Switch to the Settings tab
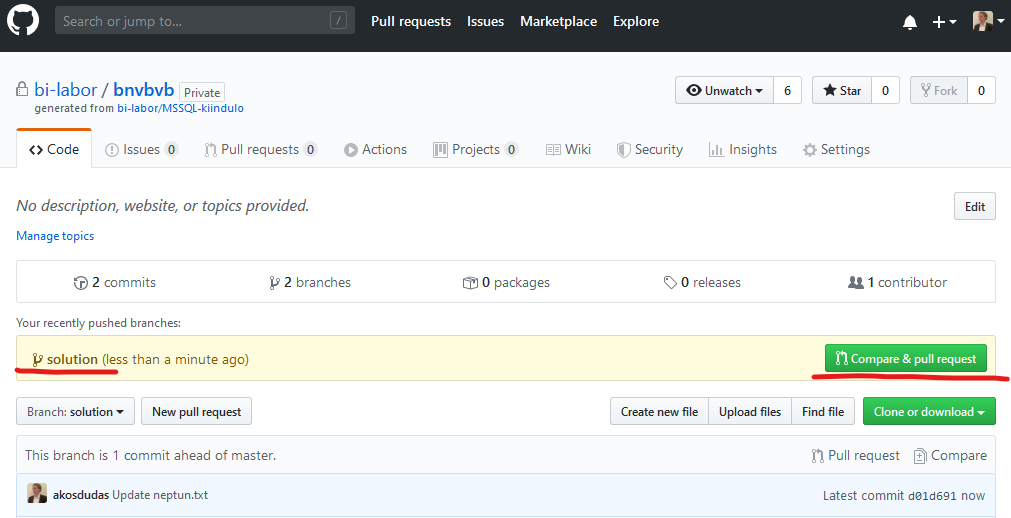Image resolution: width=1011 pixels, height=518 pixels. (836, 149)
